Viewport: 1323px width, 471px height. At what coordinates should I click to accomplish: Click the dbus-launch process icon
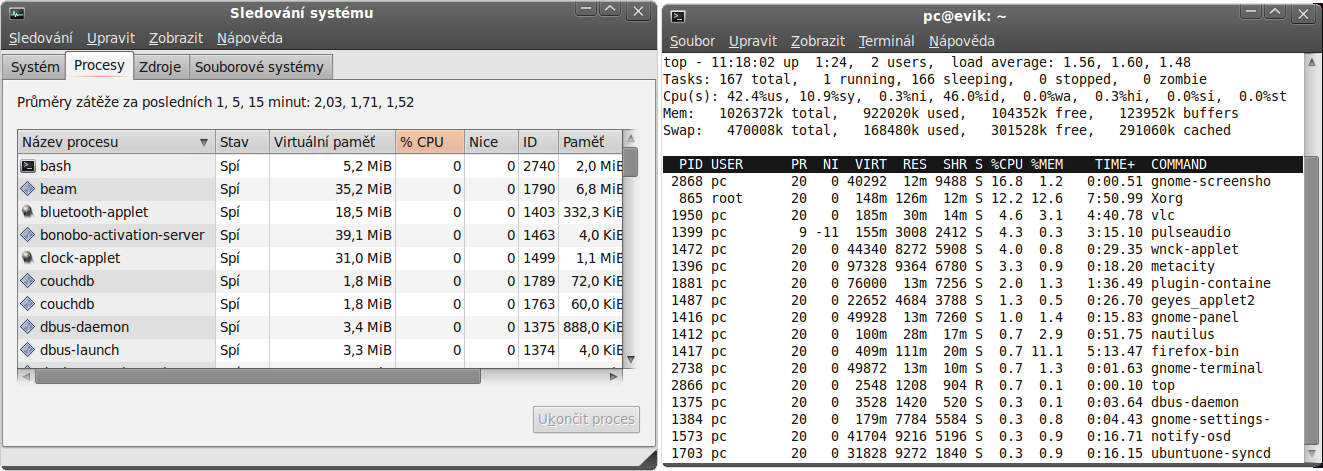28,350
